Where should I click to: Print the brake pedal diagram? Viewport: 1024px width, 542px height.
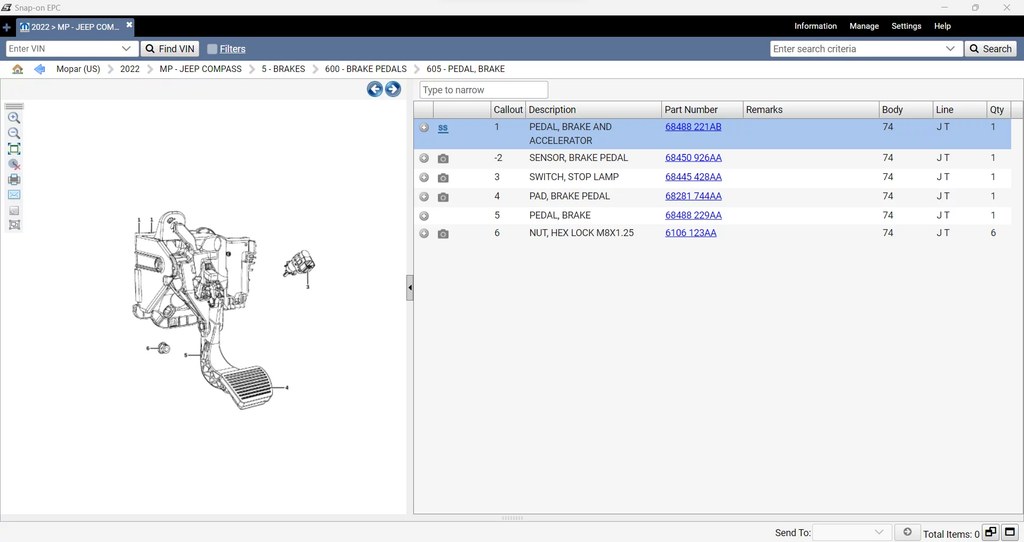click(14, 179)
